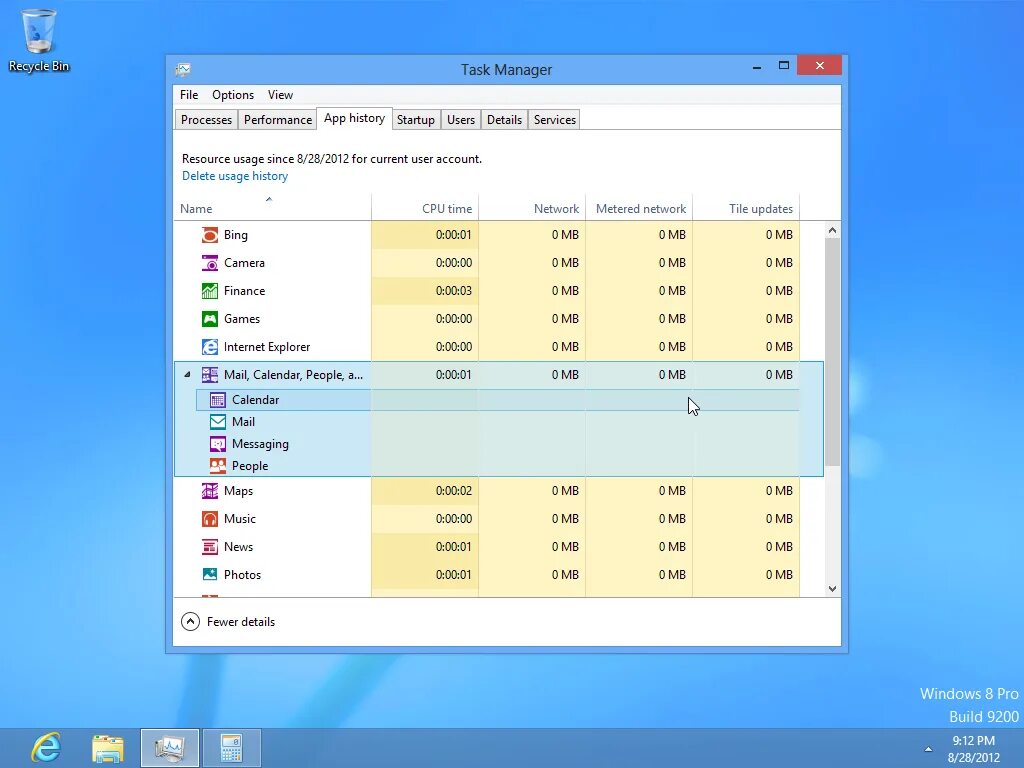Click the People app icon
This screenshot has width=1024, height=768.
217,466
